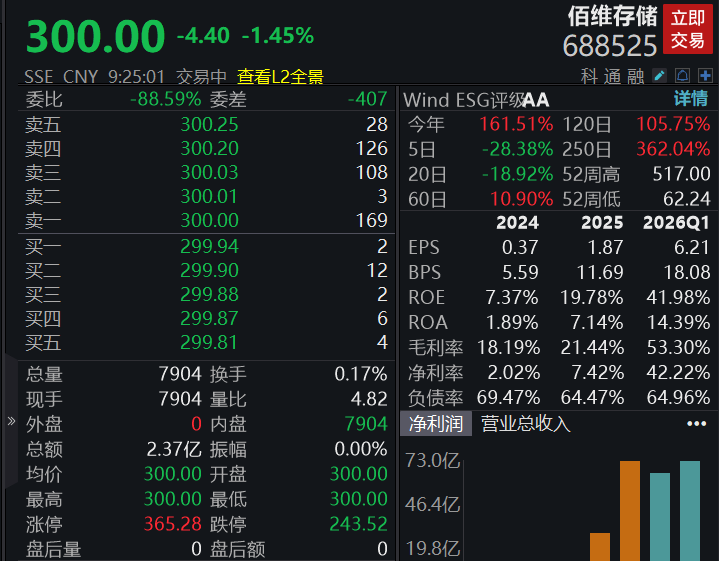This screenshot has height=561, width=719.
Task: Click the 2026Q1 EPS value 6.21
Action: click(692, 248)
